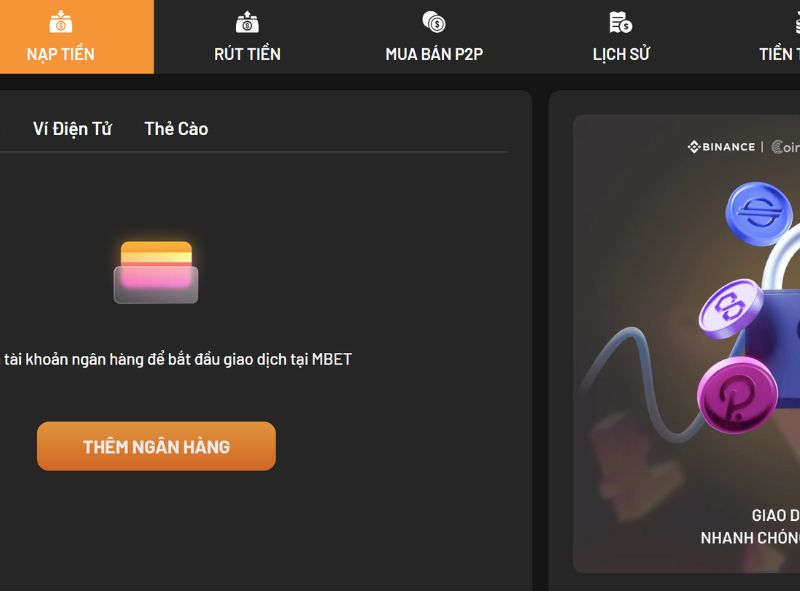Click the magenta Polkadot coin graphic

[738, 394]
